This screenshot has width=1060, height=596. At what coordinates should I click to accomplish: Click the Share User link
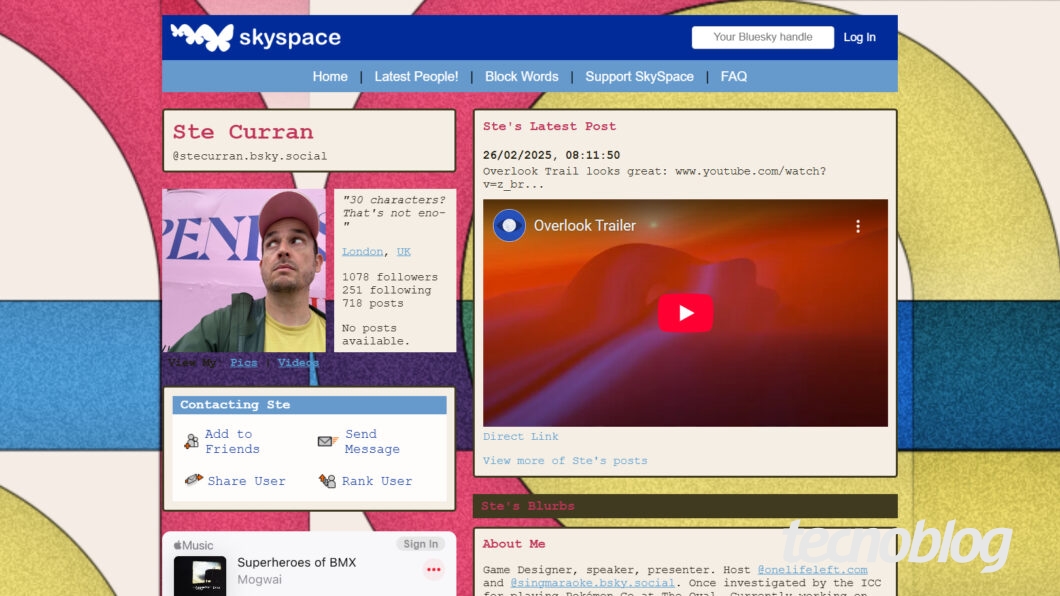(246, 480)
